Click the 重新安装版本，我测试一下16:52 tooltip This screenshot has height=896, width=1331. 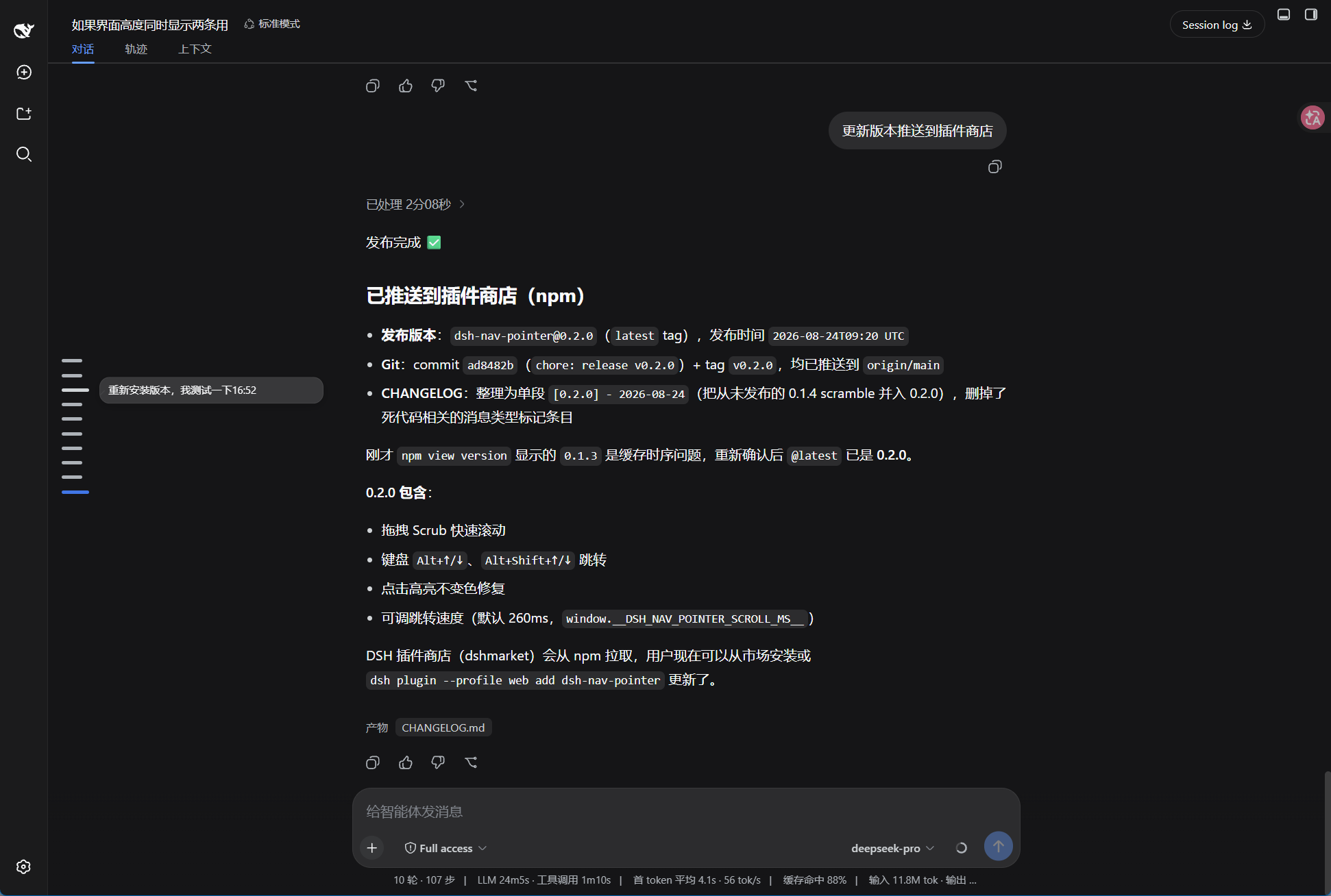tap(211, 390)
